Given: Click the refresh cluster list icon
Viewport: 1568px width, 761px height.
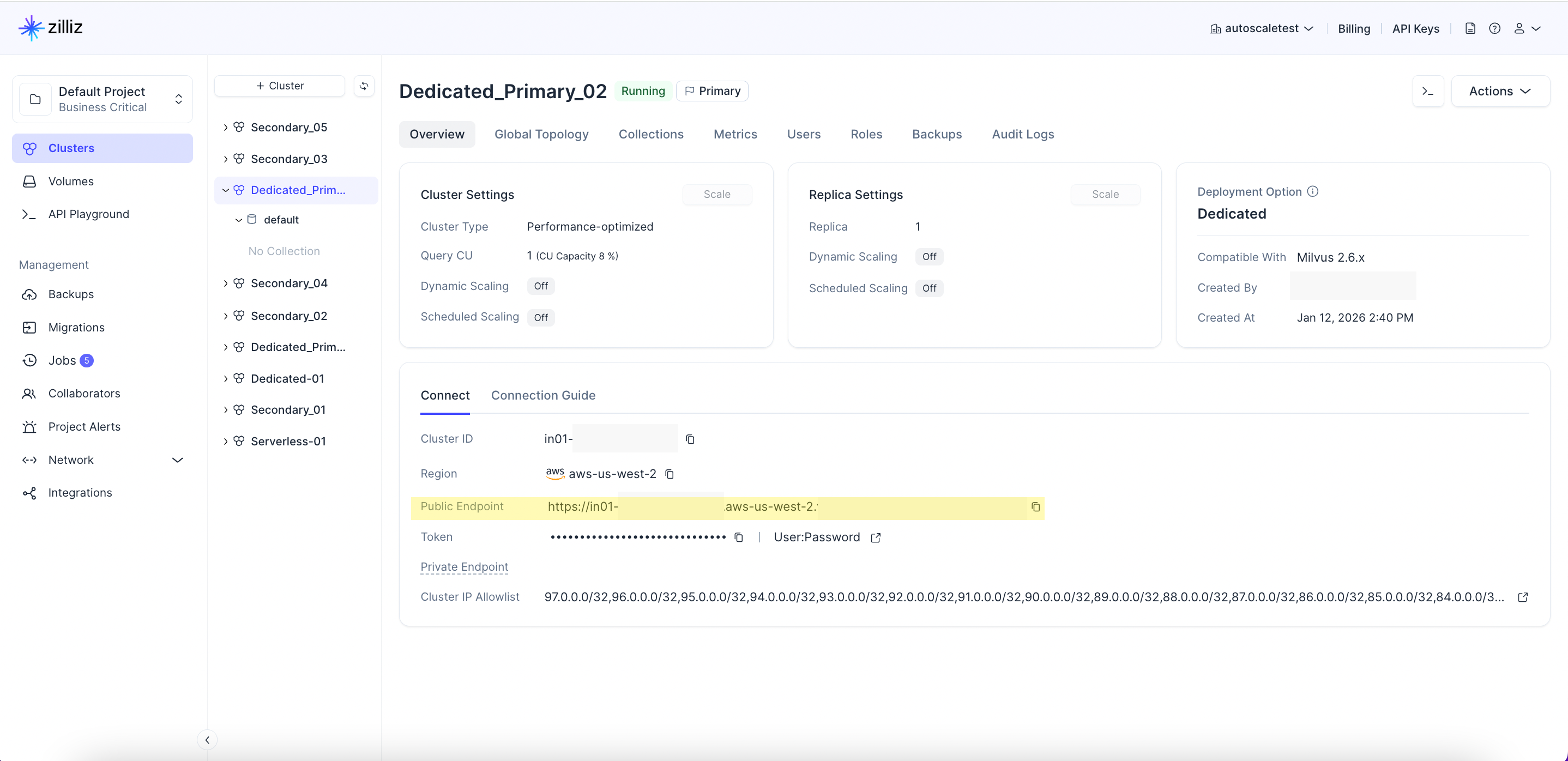Looking at the screenshot, I should pyautogui.click(x=364, y=86).
